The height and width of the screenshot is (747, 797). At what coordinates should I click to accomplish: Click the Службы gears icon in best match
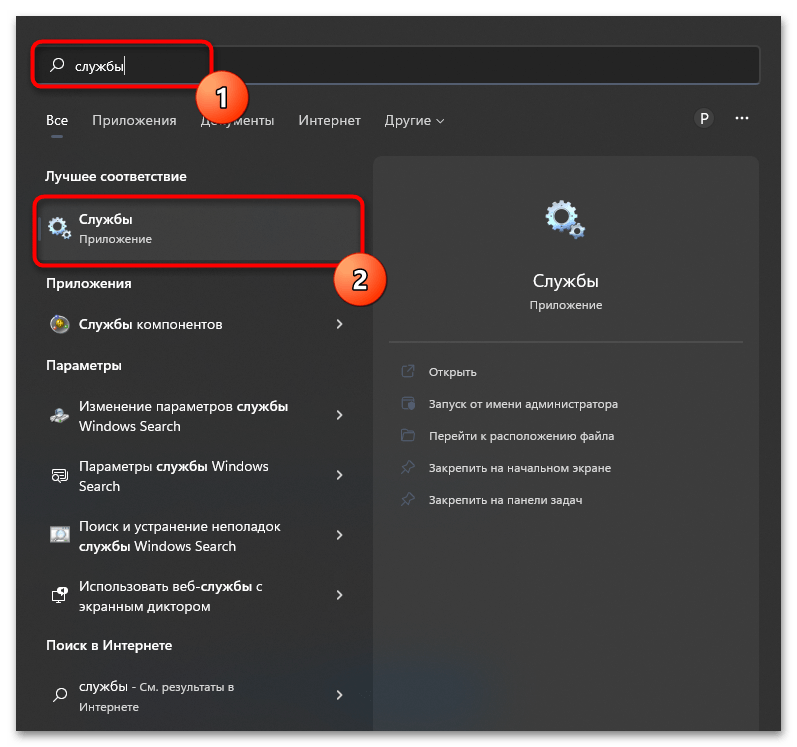59,228
